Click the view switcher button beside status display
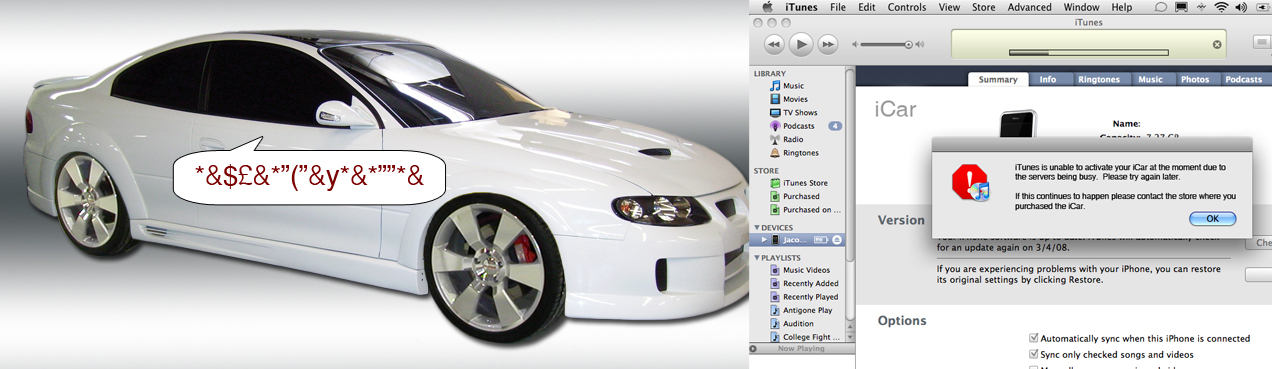 coord(1262,43)
